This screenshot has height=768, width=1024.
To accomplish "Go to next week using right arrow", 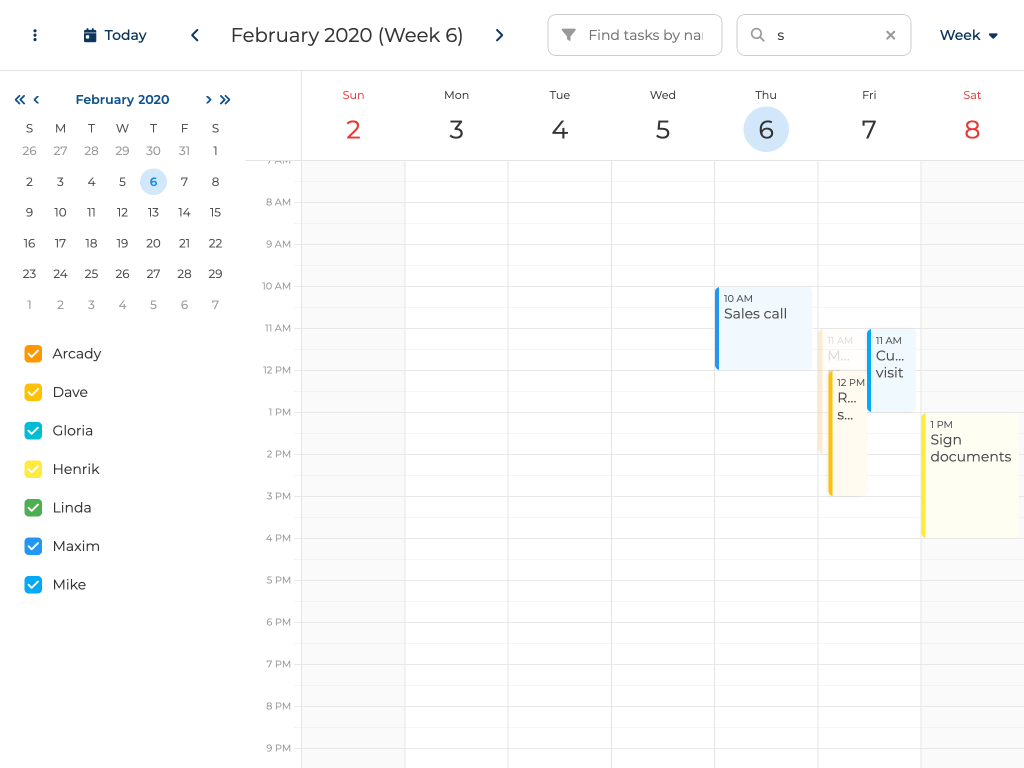I will coord(499,35).
